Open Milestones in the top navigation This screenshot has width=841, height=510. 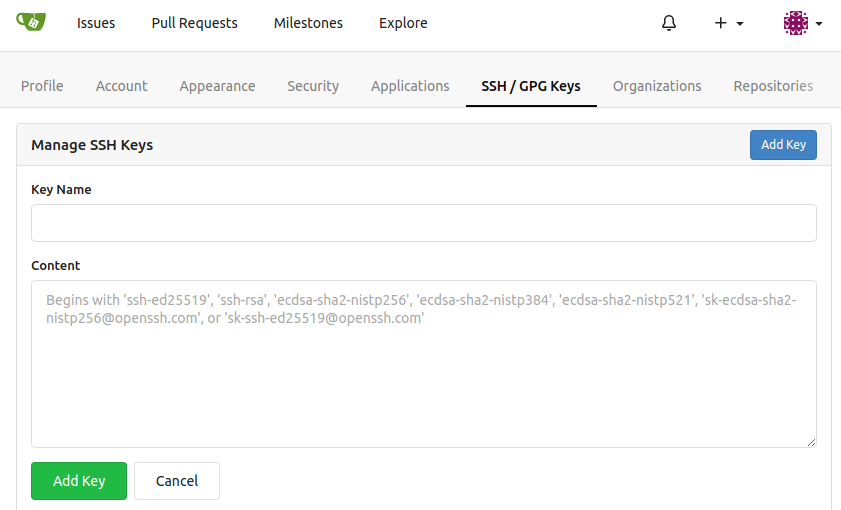click(308, 23)
